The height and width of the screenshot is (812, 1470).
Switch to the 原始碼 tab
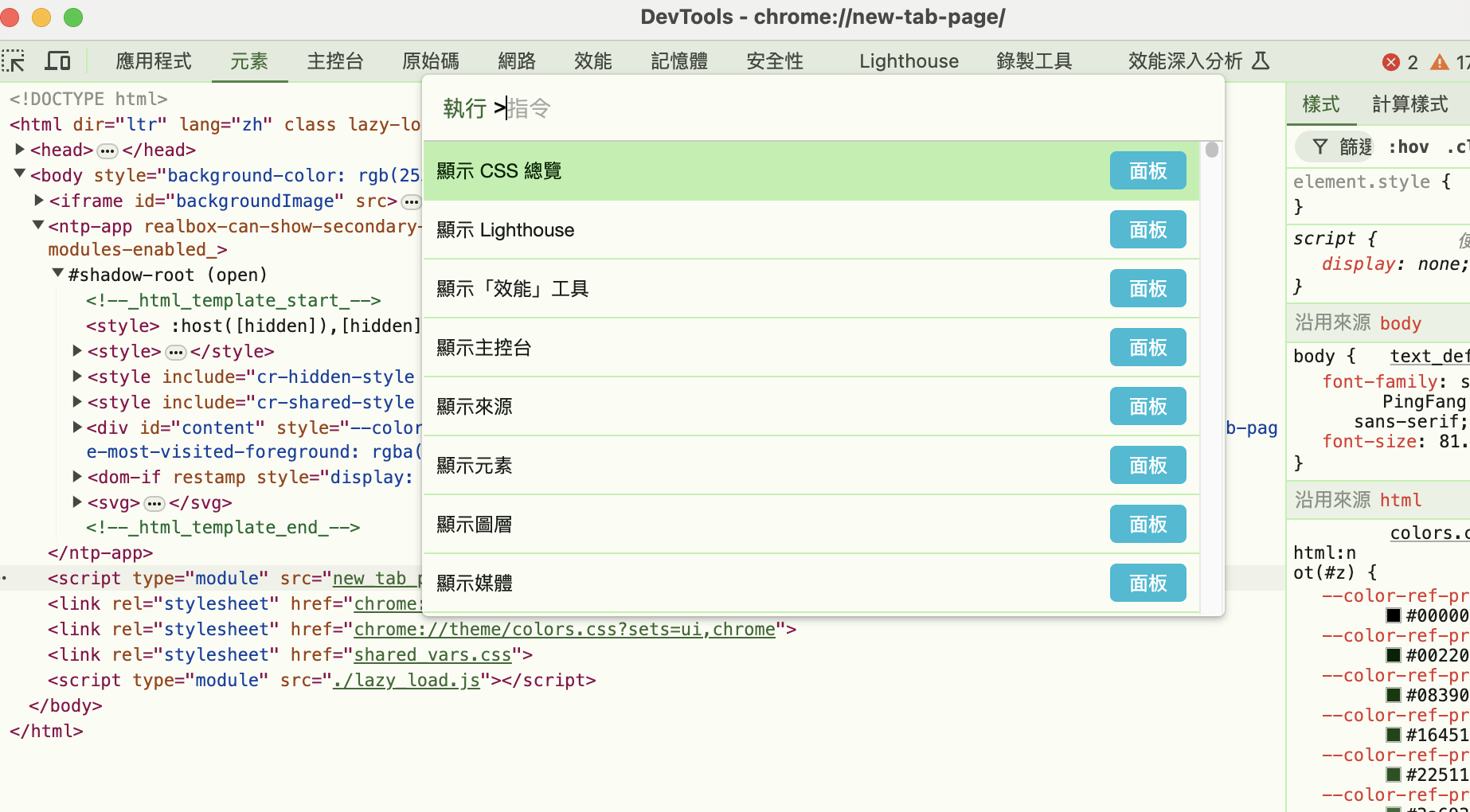[431, 61]
